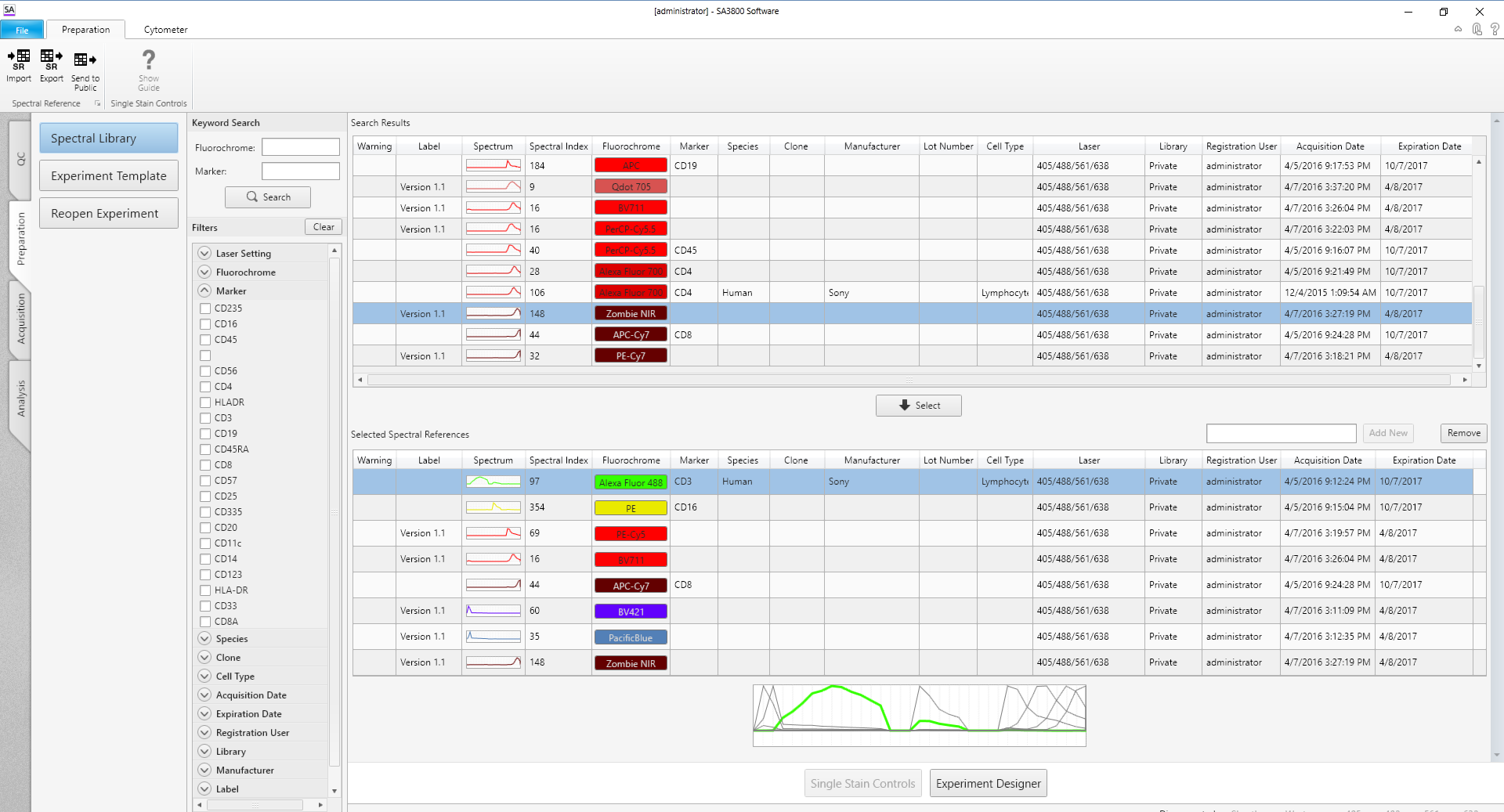Click the Remove button

coord(1463,433)
